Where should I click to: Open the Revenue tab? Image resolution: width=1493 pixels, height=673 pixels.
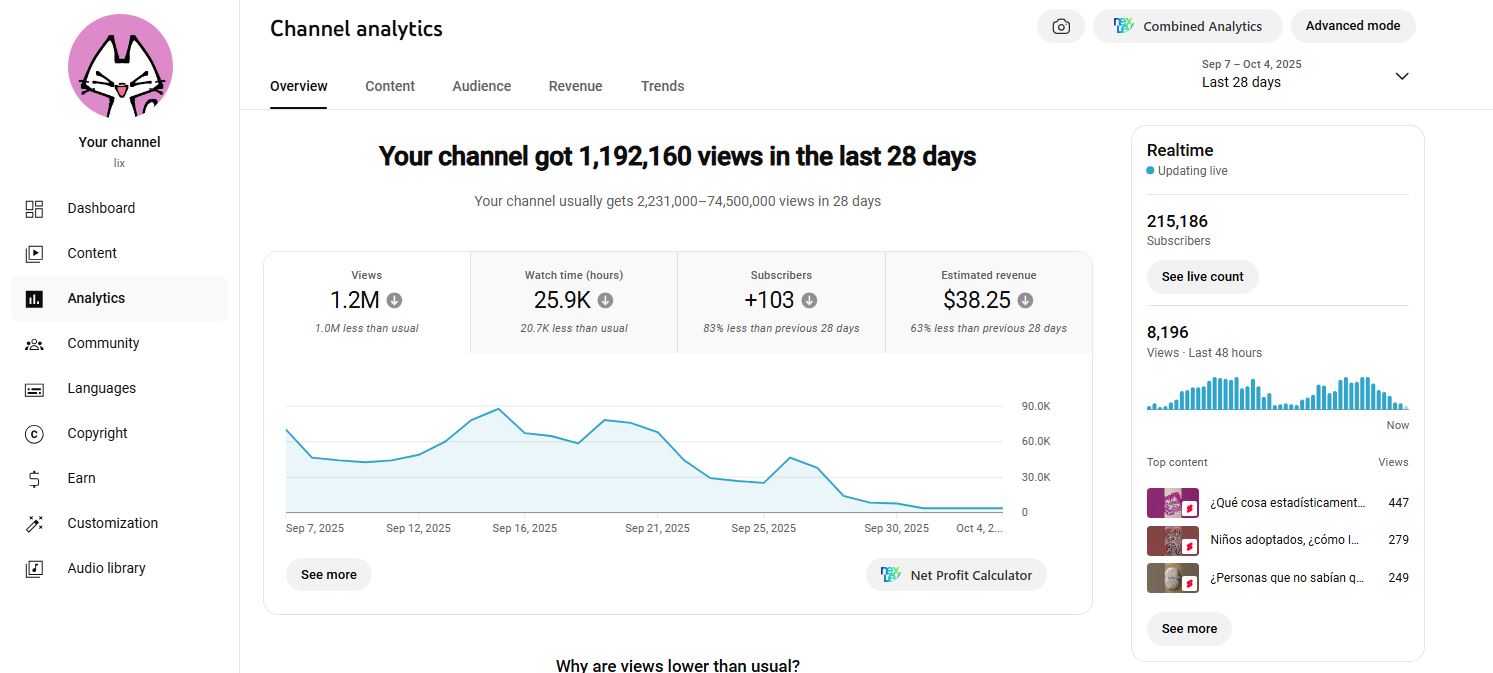tap(575, 86)
